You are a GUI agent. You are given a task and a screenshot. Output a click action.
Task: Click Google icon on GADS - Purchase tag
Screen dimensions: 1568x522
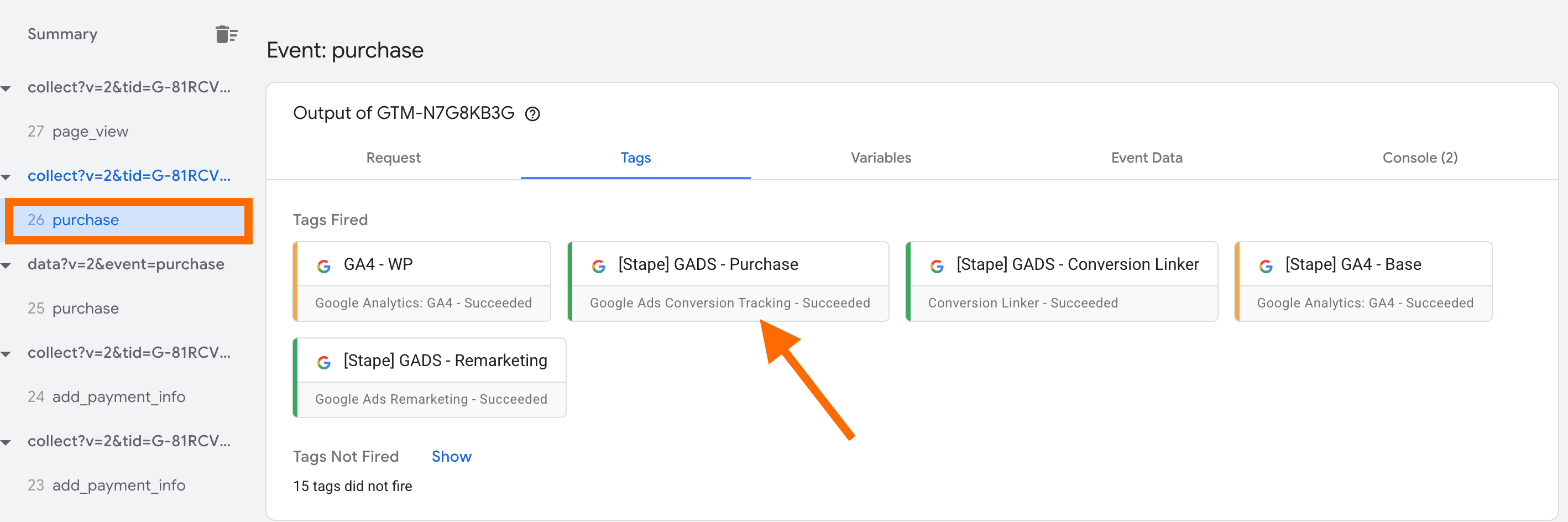coord(598,265)
